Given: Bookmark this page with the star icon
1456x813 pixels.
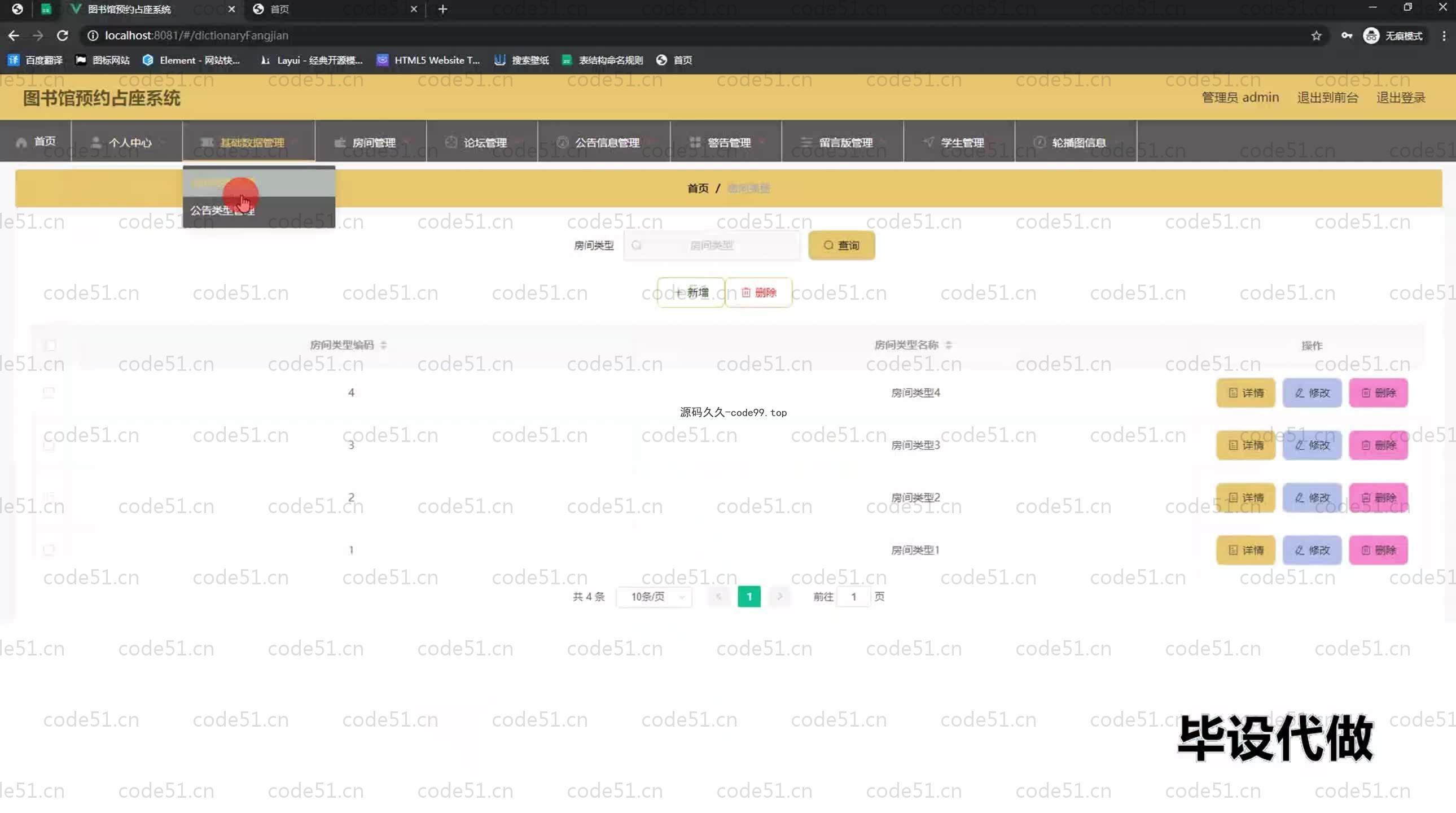Looking at the screenshot, I should [x=1317, y=36].
